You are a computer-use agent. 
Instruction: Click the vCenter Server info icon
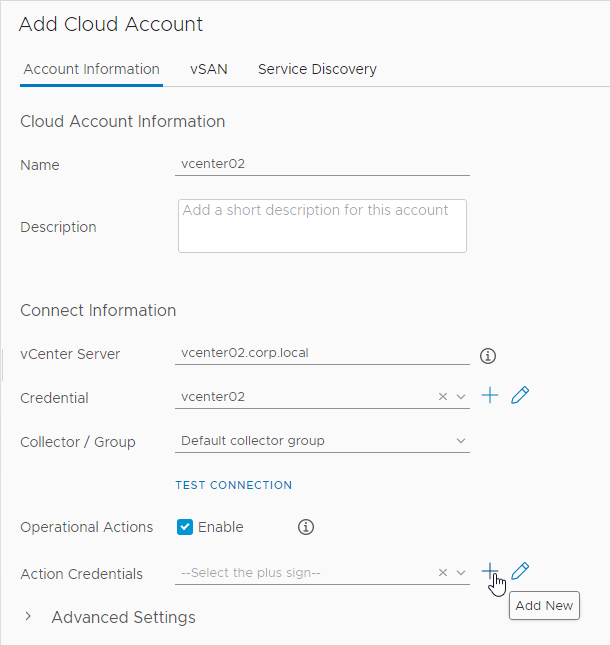(488, 356)
